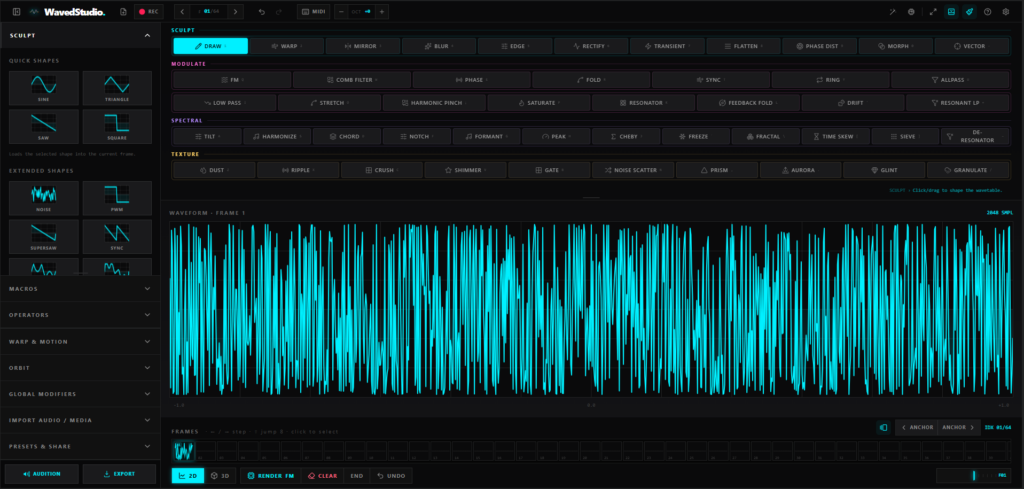Switch to 2D waveform view
1024x489 pixels.
click(188, 476)
